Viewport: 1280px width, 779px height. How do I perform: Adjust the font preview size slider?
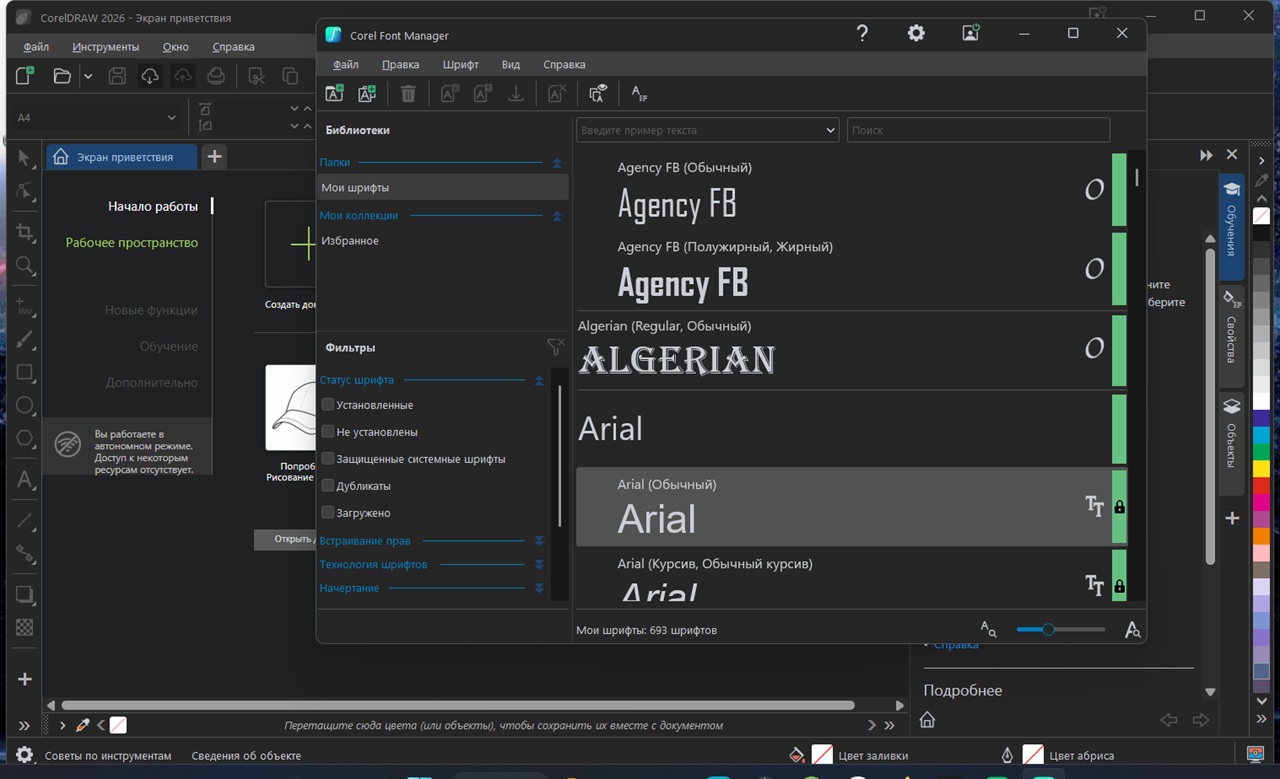[x=1048, y=629]
